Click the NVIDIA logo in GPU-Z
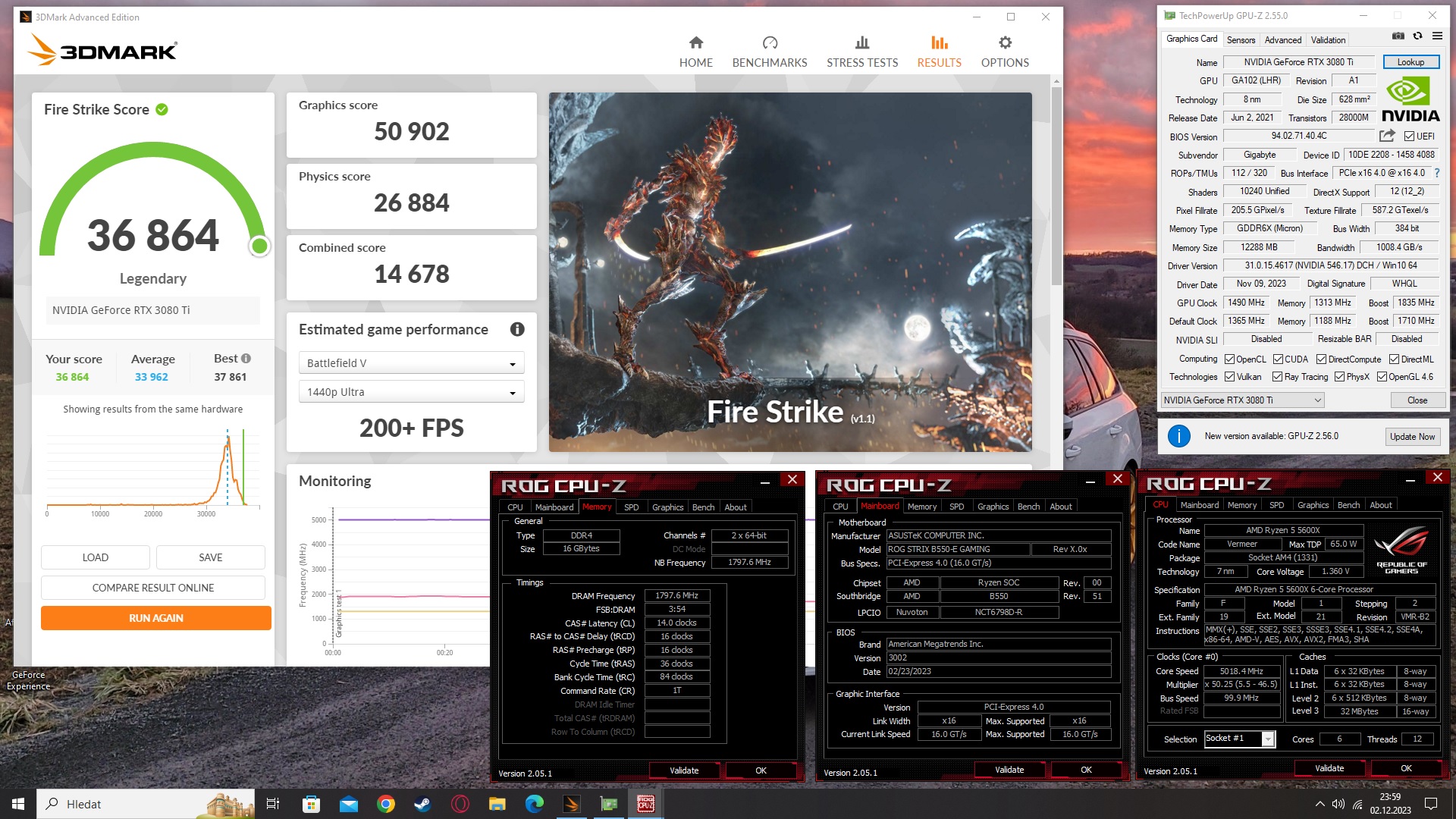Image resolution: width=1456 pixels, height=819 pixels. [x=1410, y=100]
